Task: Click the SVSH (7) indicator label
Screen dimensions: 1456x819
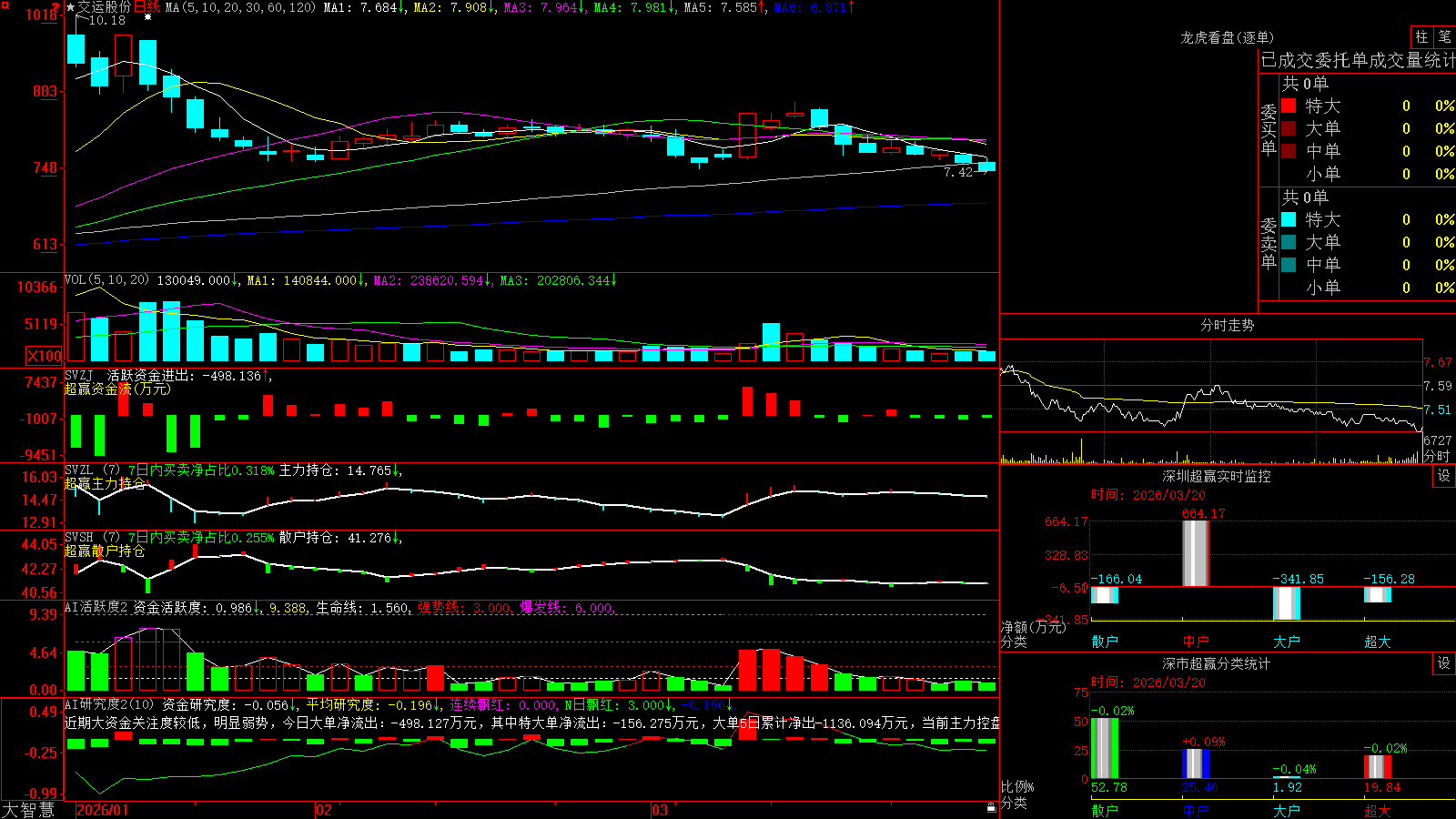Action: 93,538
